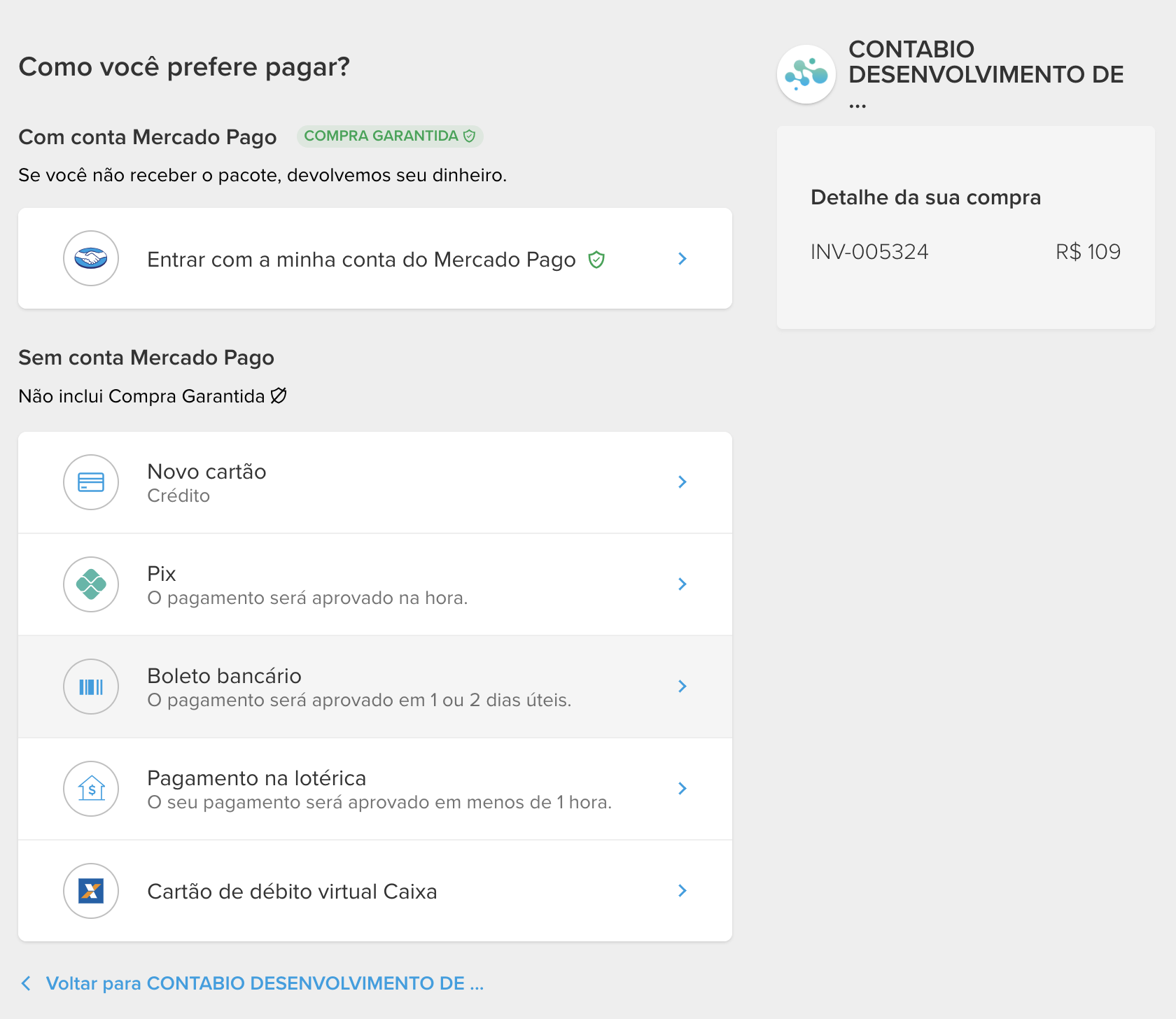
Task: Open the chevron on Boleto bancário row
Action: click(x=682, y=687)
